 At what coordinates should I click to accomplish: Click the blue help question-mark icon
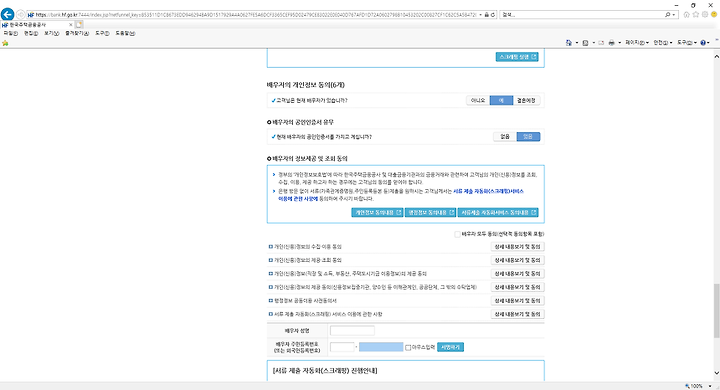pos(703,43)
